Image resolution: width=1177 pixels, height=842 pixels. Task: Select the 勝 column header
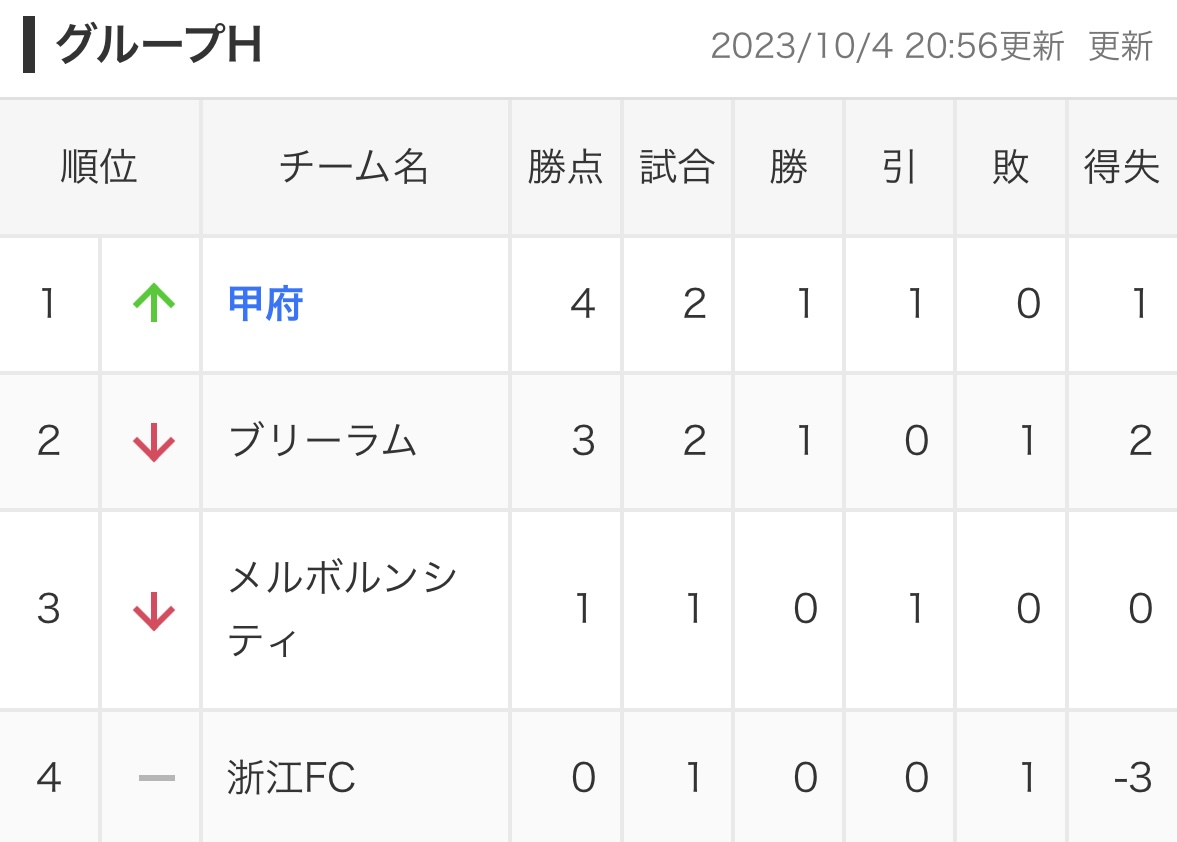pyautogui.click(x=788, y=167)
